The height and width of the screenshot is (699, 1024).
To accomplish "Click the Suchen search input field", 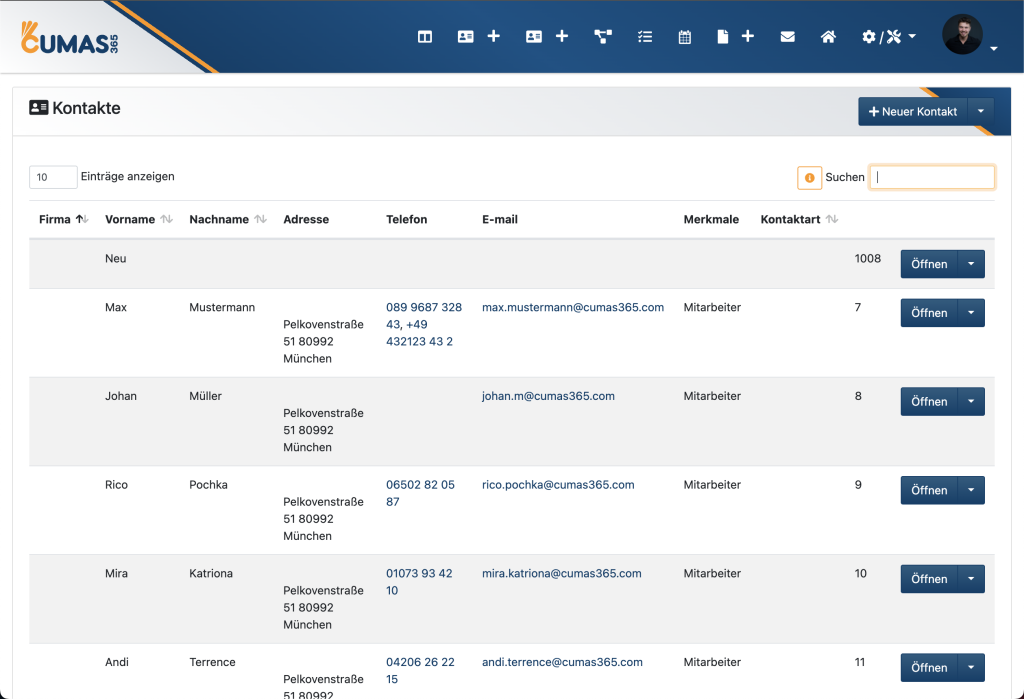I will point(932,177).
